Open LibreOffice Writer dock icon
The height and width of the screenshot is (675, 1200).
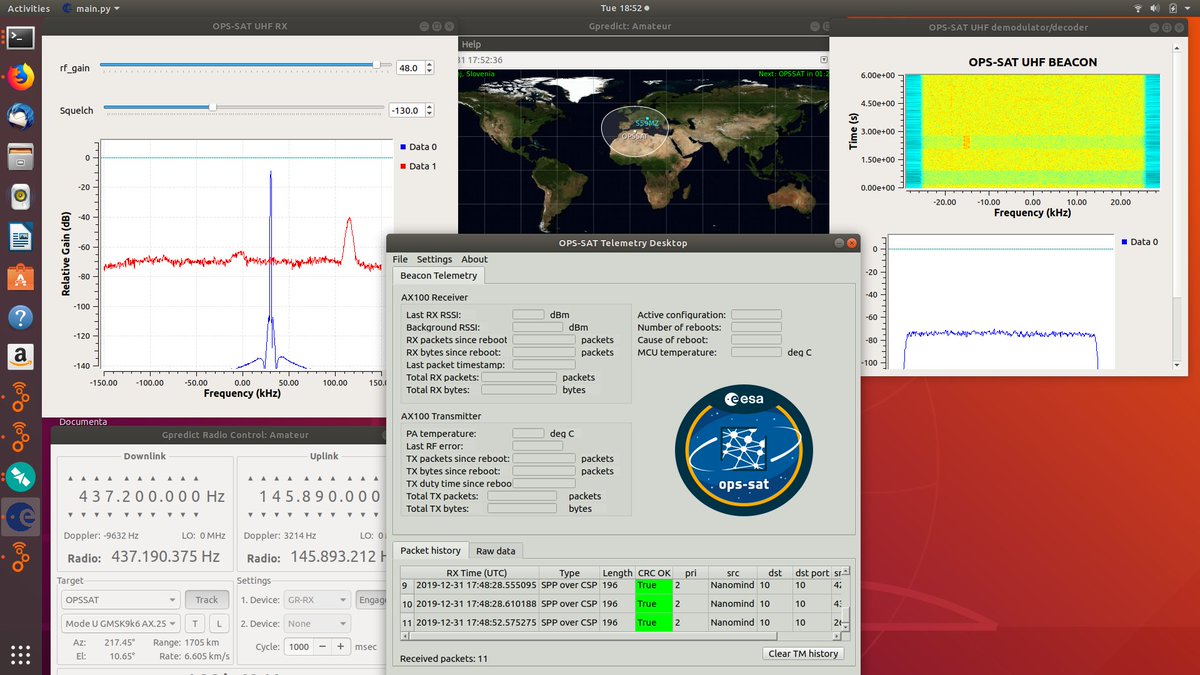click(20, 237)
